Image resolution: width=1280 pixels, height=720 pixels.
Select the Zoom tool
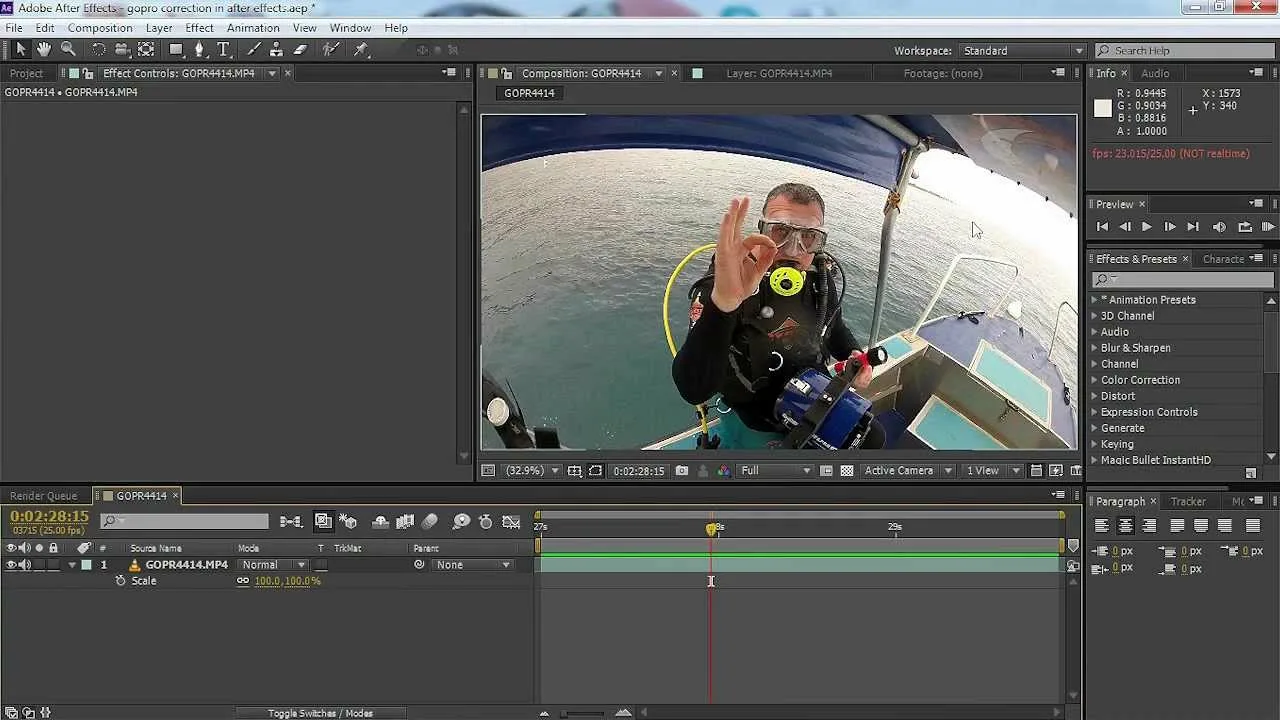pyautogui.click(x=68, y=50)
